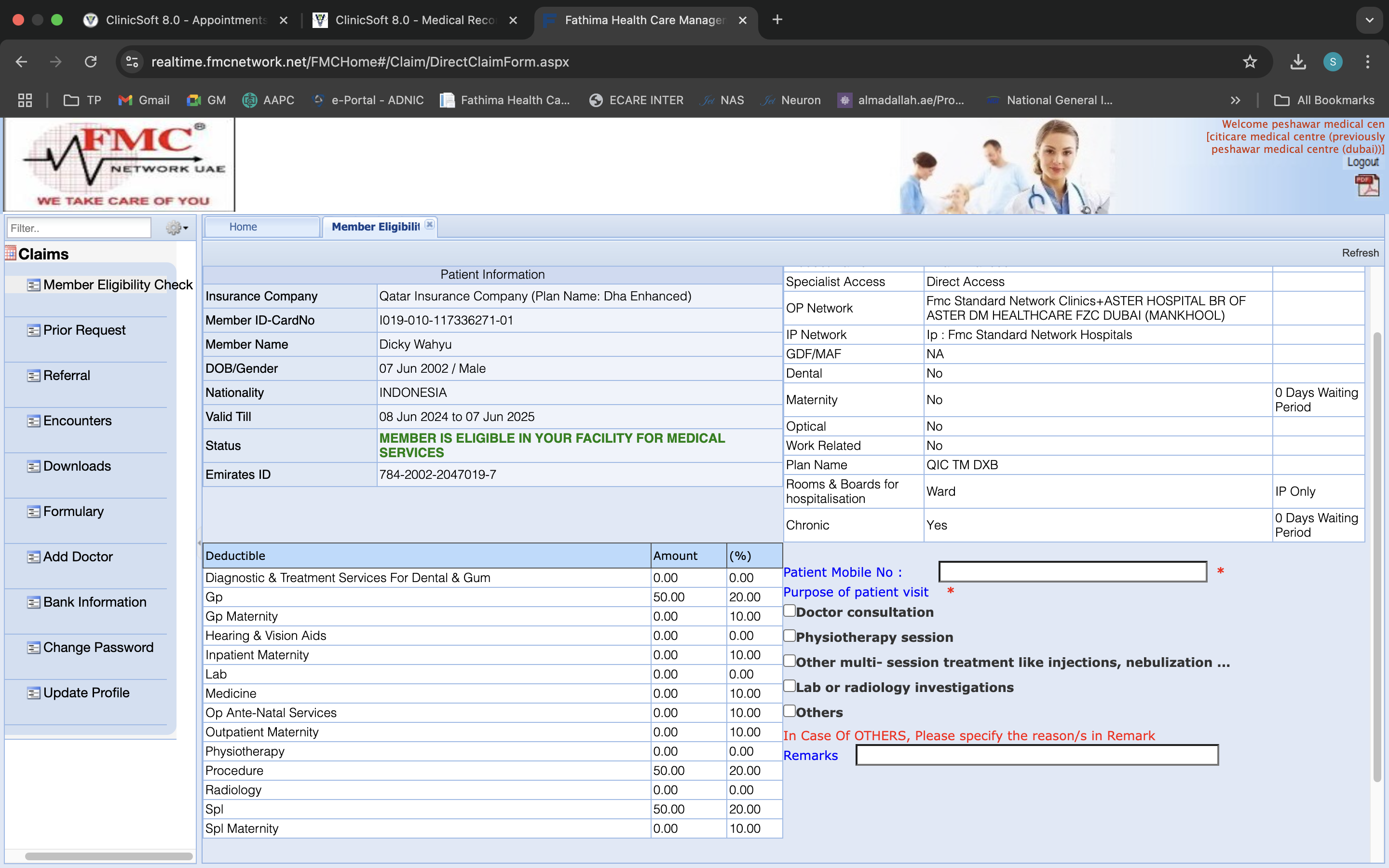Screen dimensions: 1389x868
Task: Click the PDF export icon below Logout
Action: point(1367,186)
